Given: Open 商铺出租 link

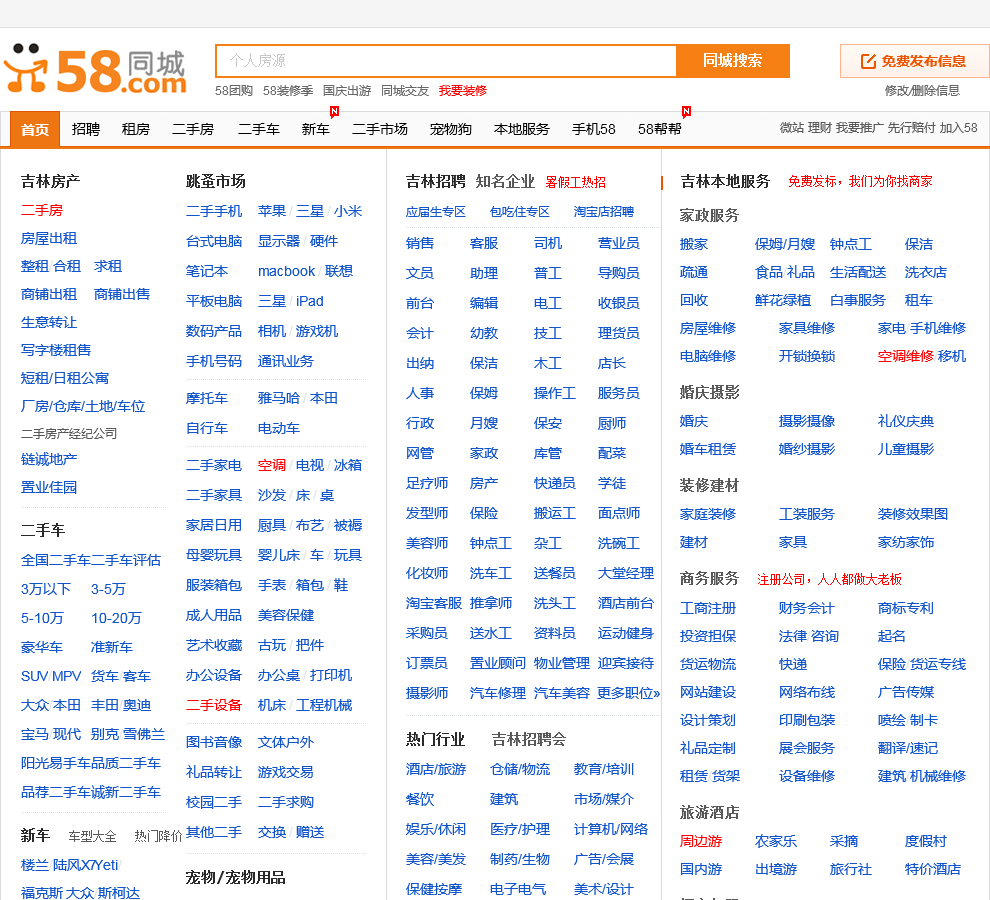Looking at the screenshot, I should tap(49, 294).
